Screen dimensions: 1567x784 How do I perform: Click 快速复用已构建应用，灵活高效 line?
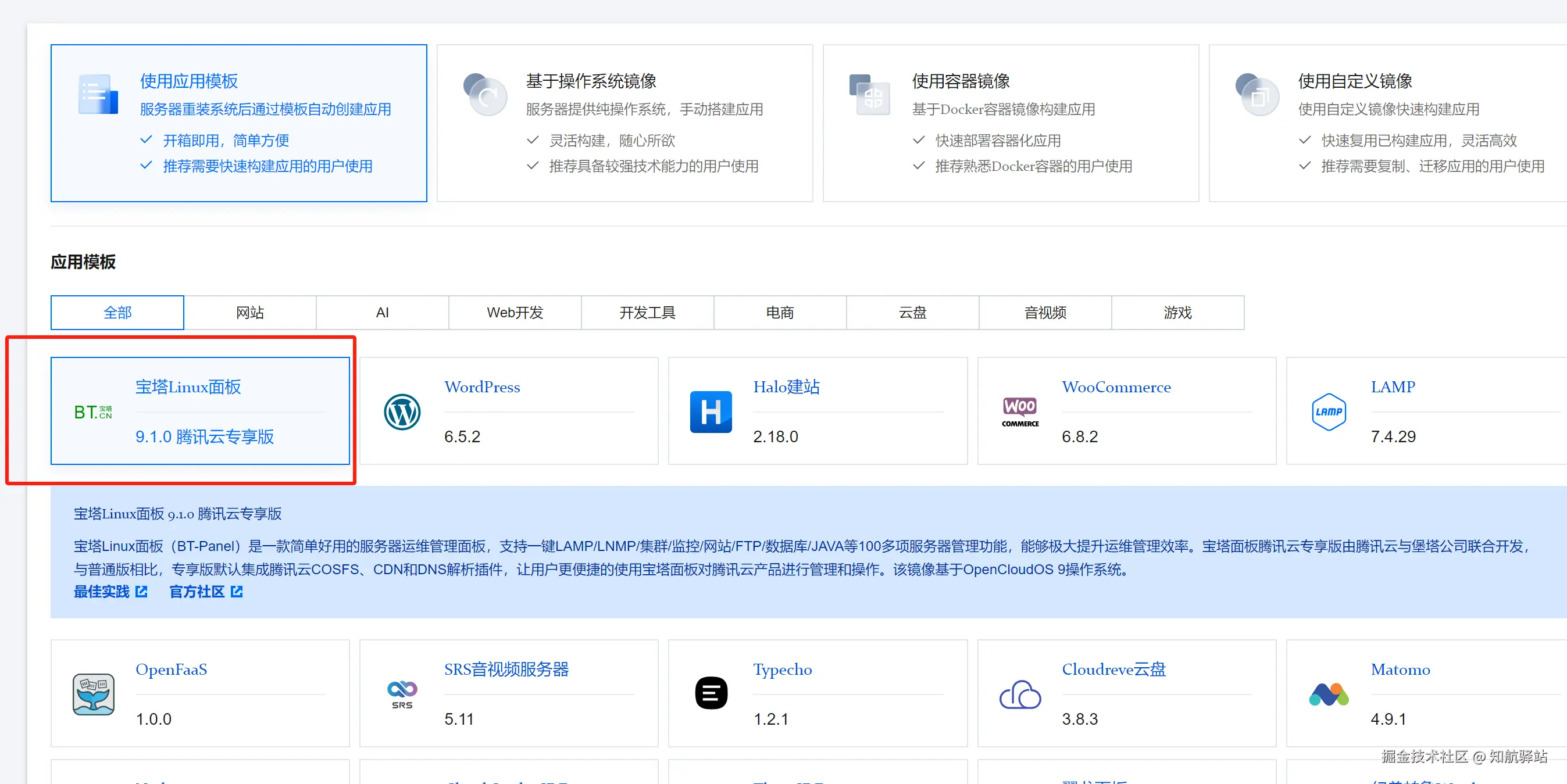point(1419,141)
